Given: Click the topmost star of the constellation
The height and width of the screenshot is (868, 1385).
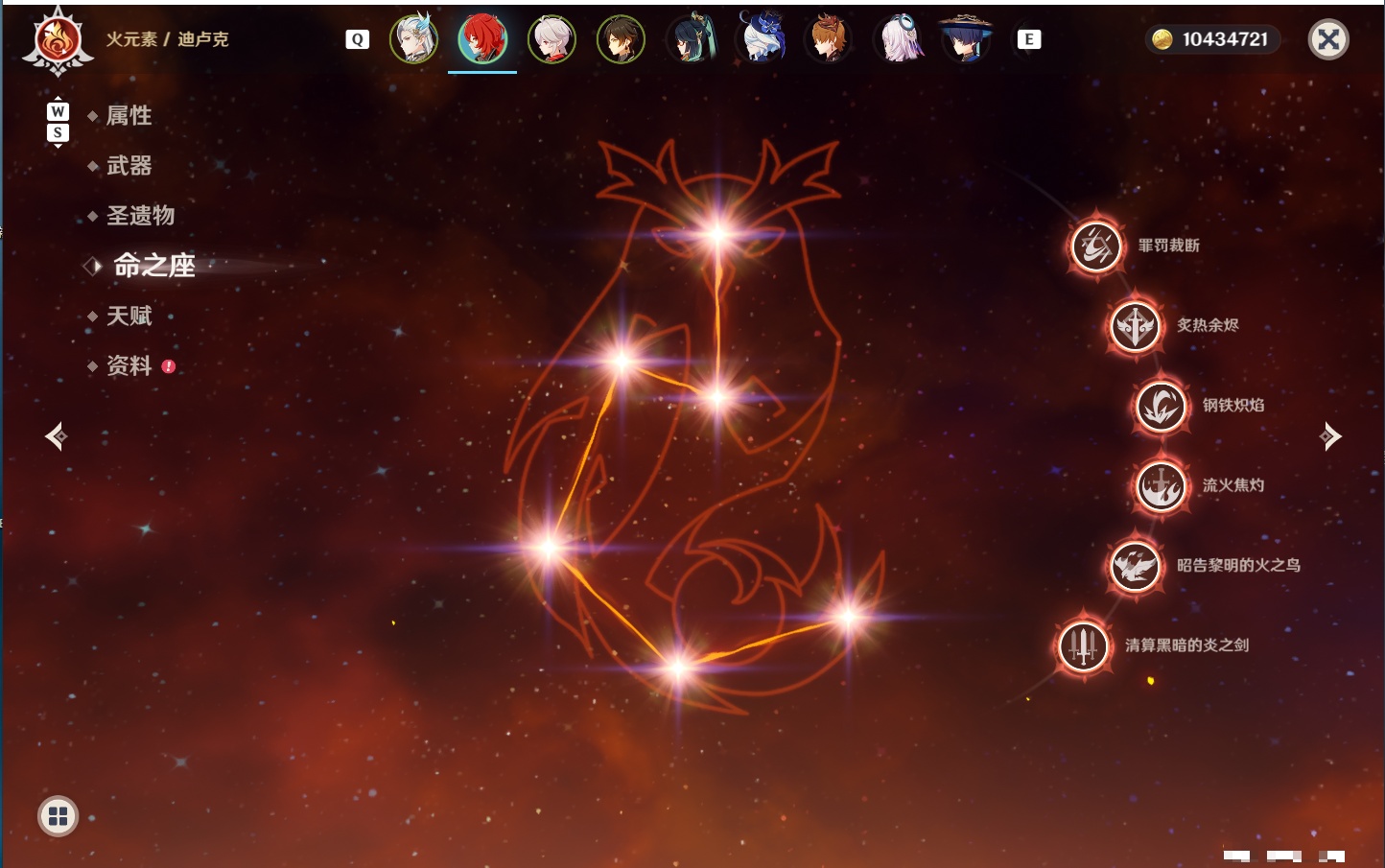Looking at the screenshot, I should (717, 233).
